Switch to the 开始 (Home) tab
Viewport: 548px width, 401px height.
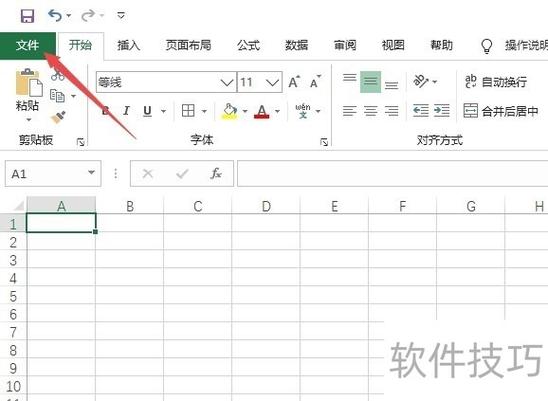(80, 45)
